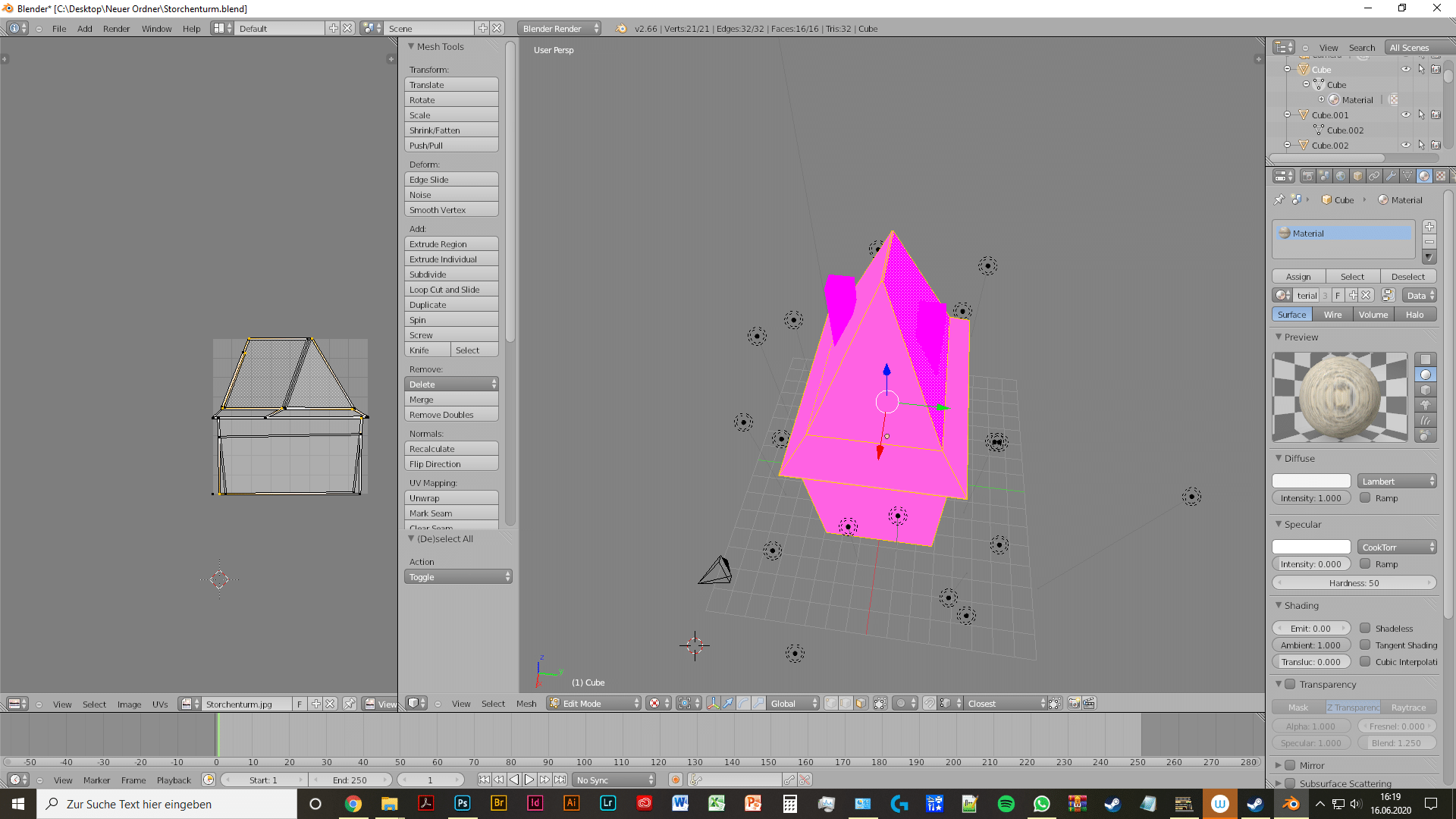Click the Object Data triangle tab

1407,176
